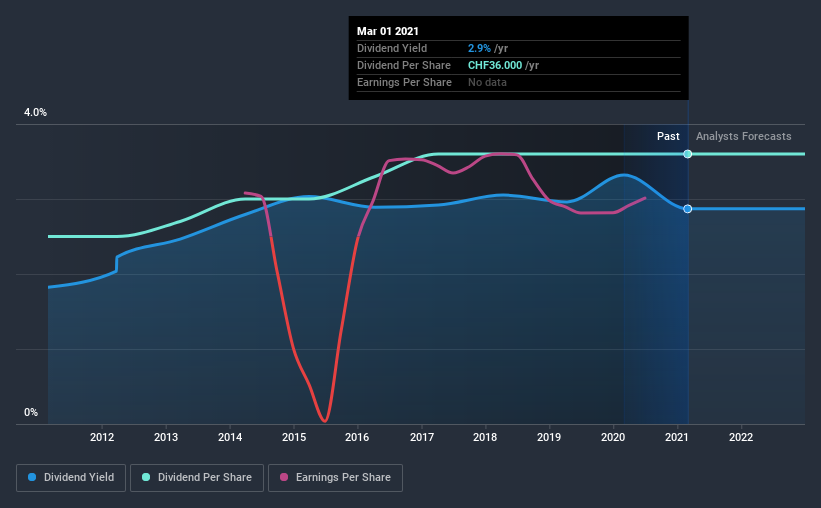Click the 2014 x-axis label

click(230, 437)
